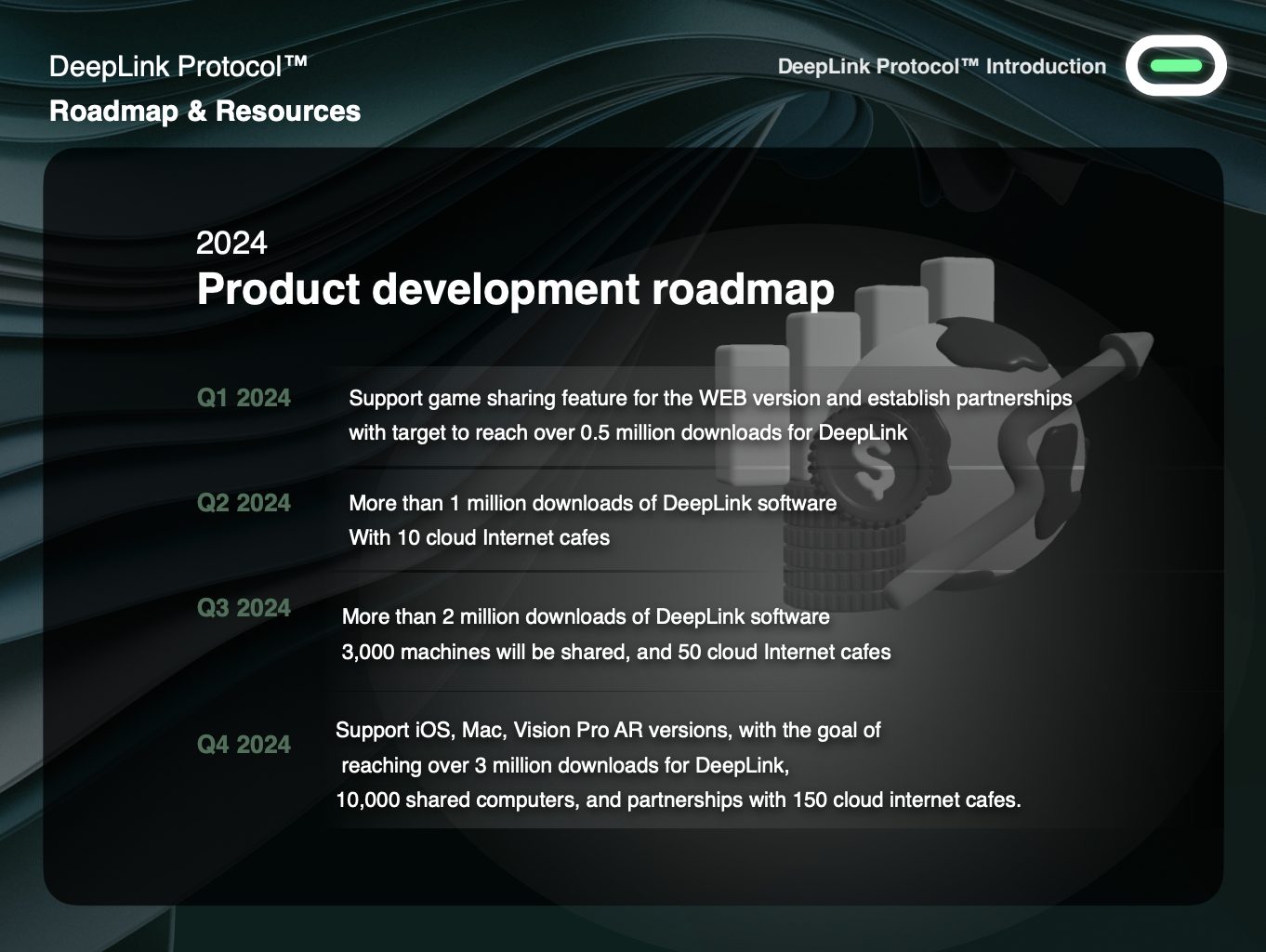
Task: Click the line "Support iOS, Mac, Vision Pro AR versions"
Action: [x=608, y=731]
